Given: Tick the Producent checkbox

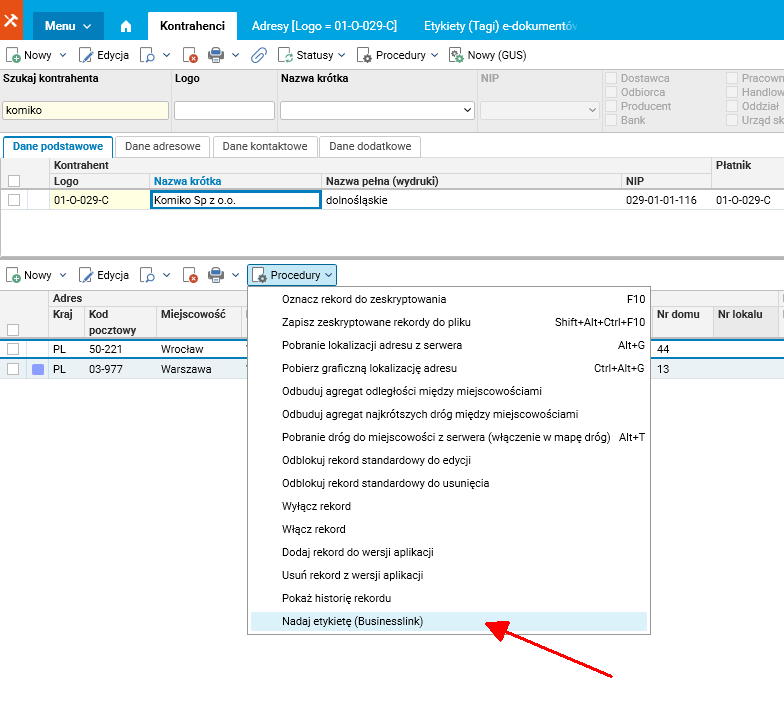Looking at the screenshot, I should point(610,106).
